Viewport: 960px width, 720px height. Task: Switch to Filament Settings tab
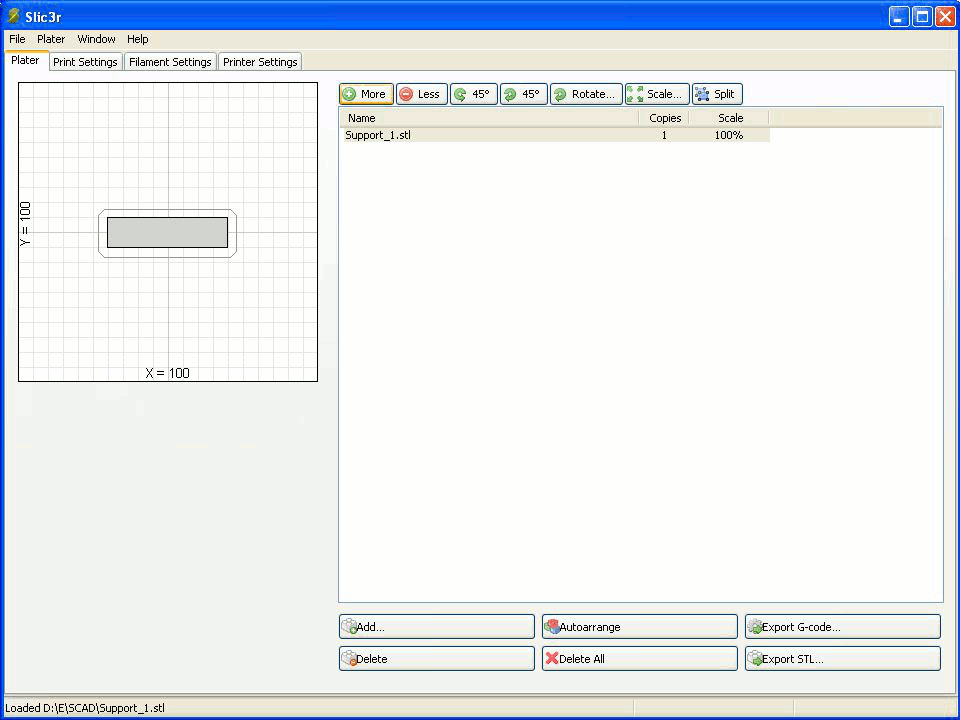point(170,62)
